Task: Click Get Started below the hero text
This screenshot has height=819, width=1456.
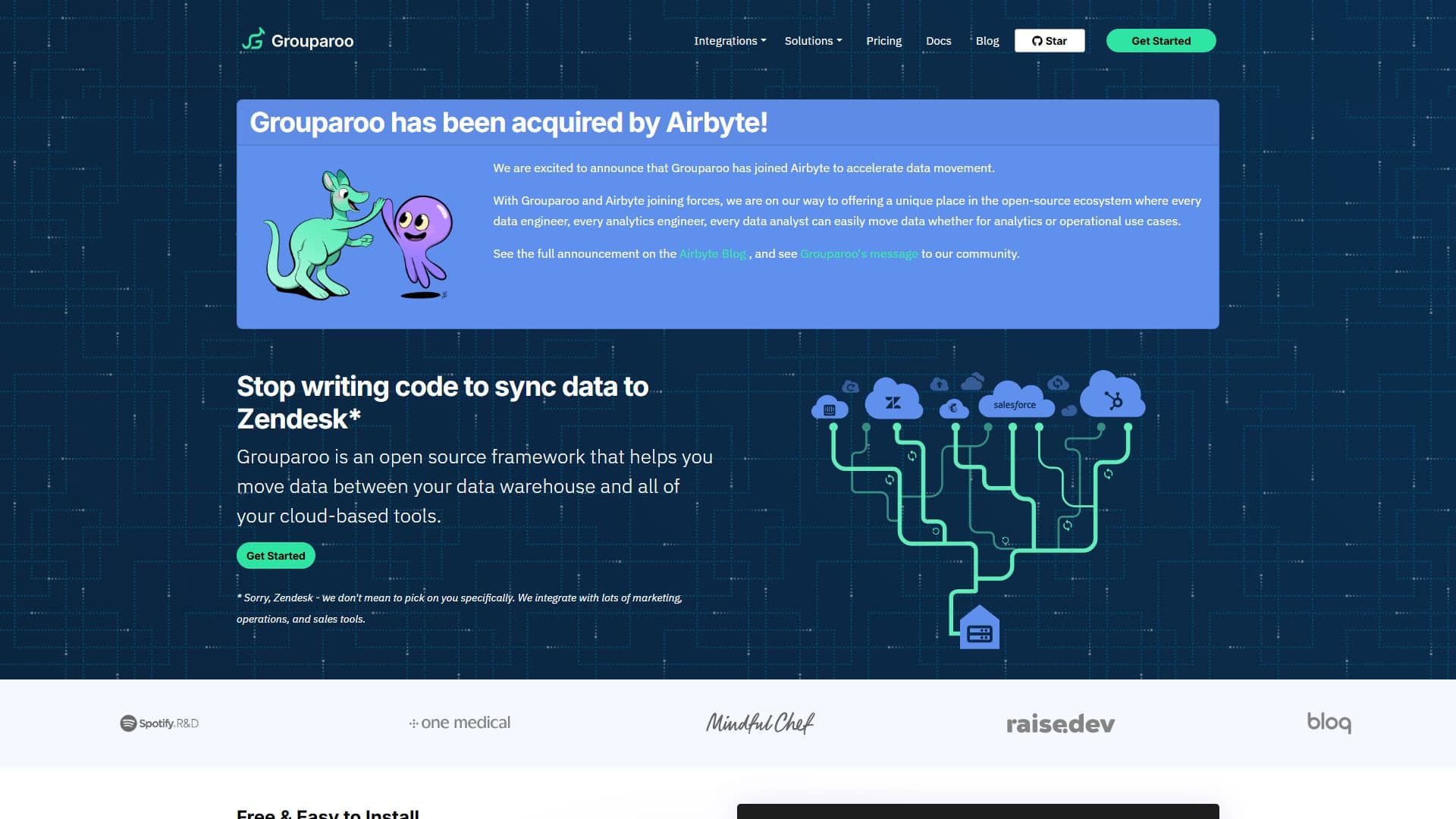Action: (x=275, y=556)
